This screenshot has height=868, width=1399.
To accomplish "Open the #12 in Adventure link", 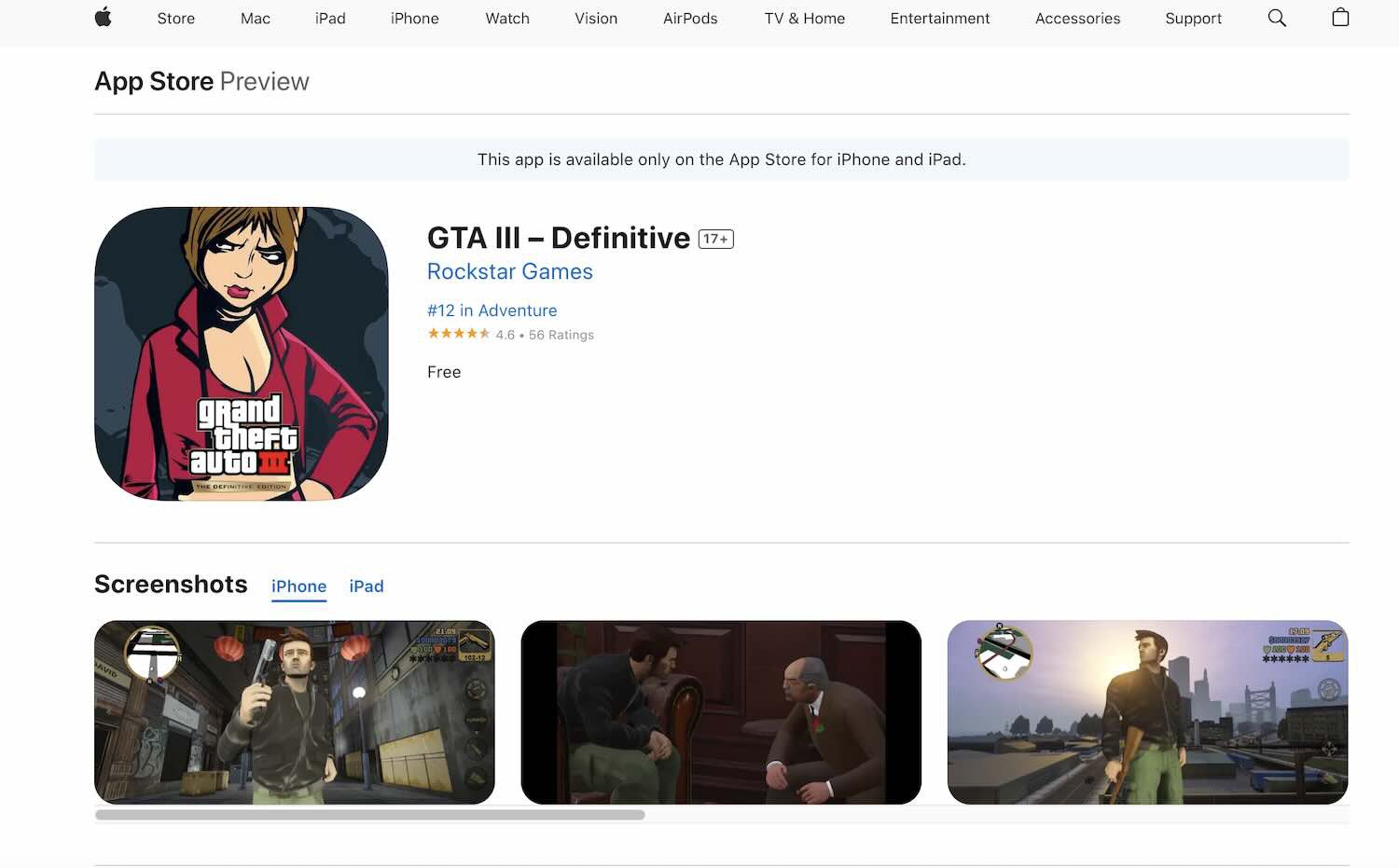I will pos(492,310).
